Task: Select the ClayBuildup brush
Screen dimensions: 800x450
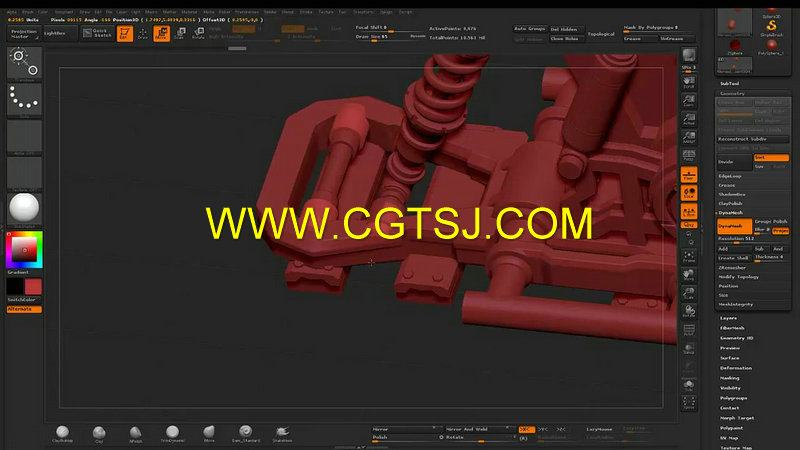Action: click(62, 434)
